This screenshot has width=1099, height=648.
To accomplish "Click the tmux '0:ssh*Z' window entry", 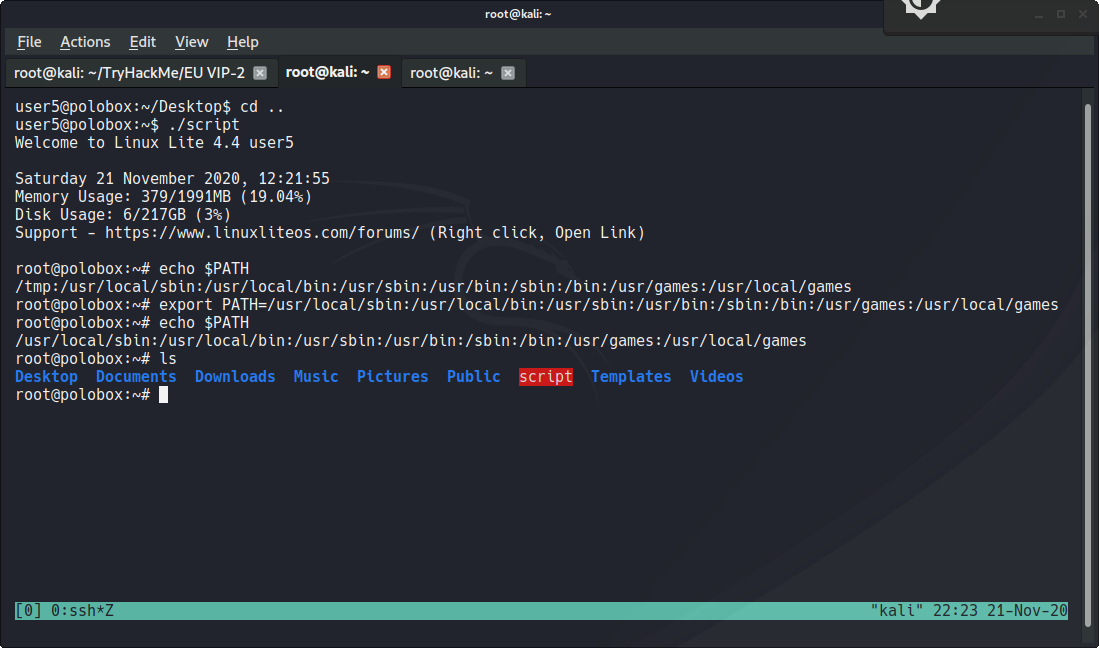I will 82,611.
